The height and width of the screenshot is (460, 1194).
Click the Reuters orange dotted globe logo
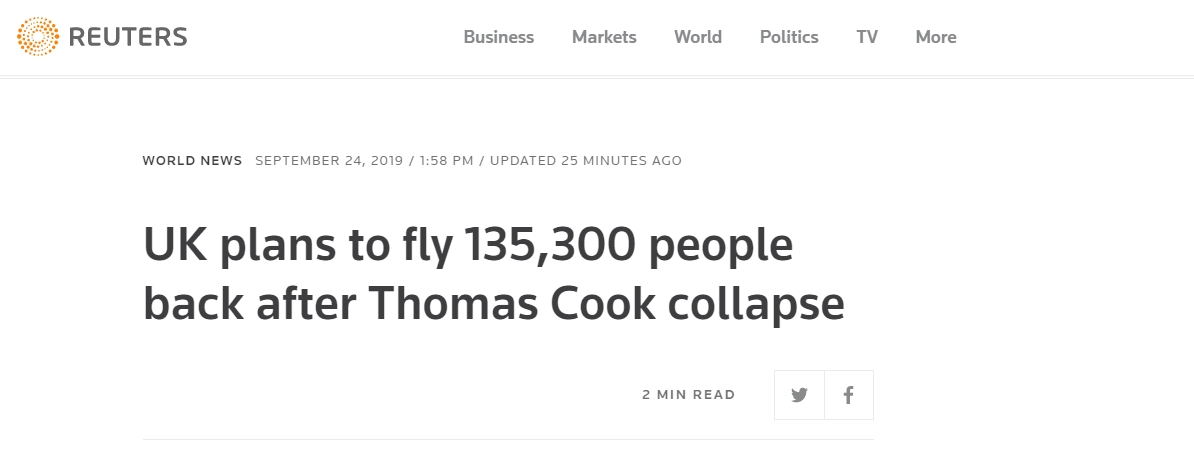(x=38, y=37)
